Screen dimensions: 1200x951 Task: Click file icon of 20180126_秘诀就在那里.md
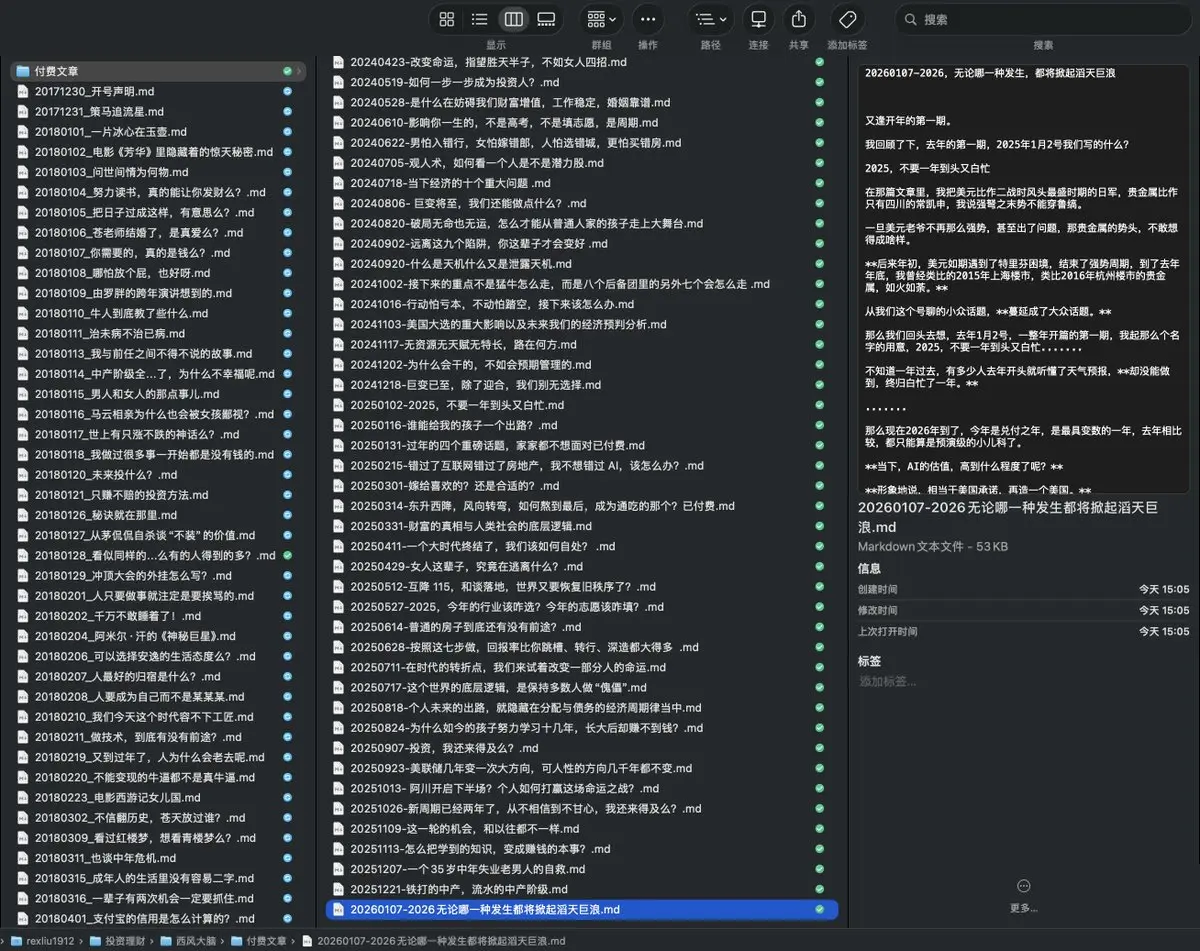coord(22,515)
